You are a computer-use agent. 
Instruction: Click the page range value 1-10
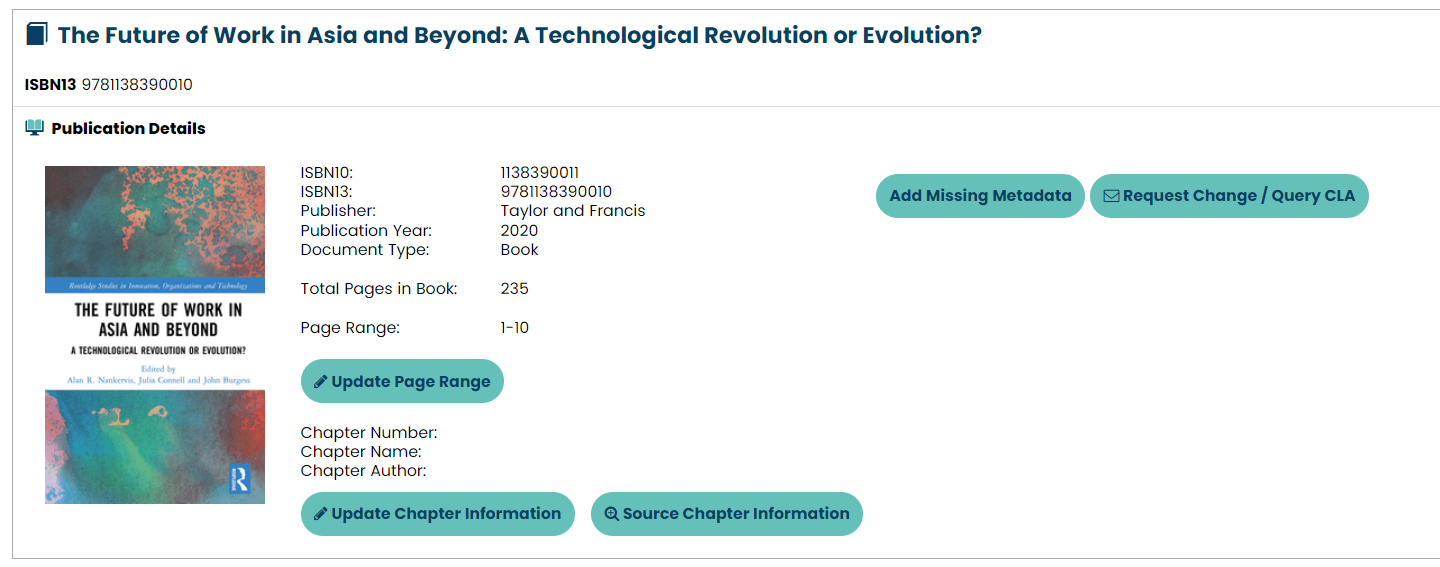[515, 328]
